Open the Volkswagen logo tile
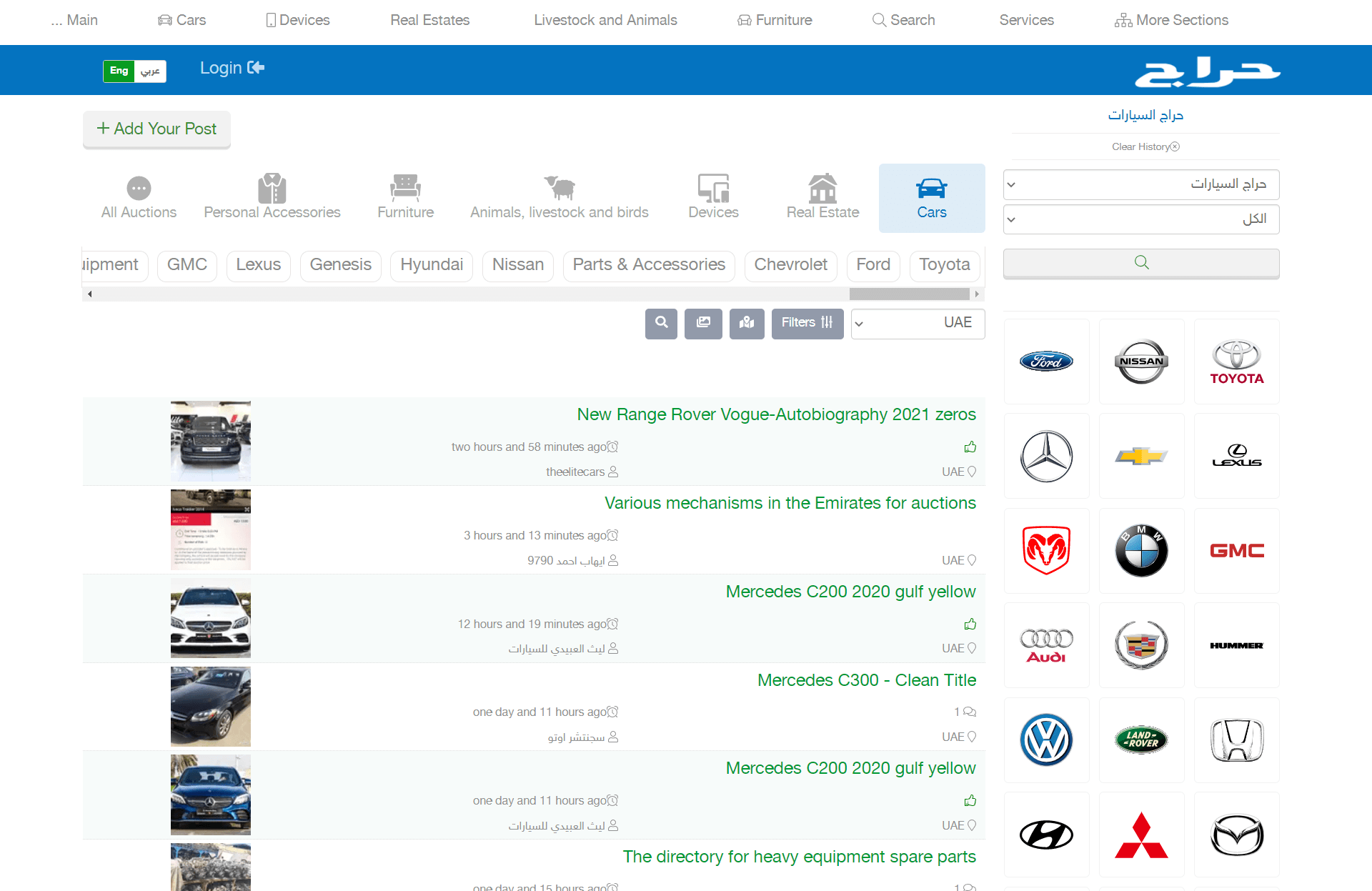This screenshot has height=891, width=1372. (1046, 740)
